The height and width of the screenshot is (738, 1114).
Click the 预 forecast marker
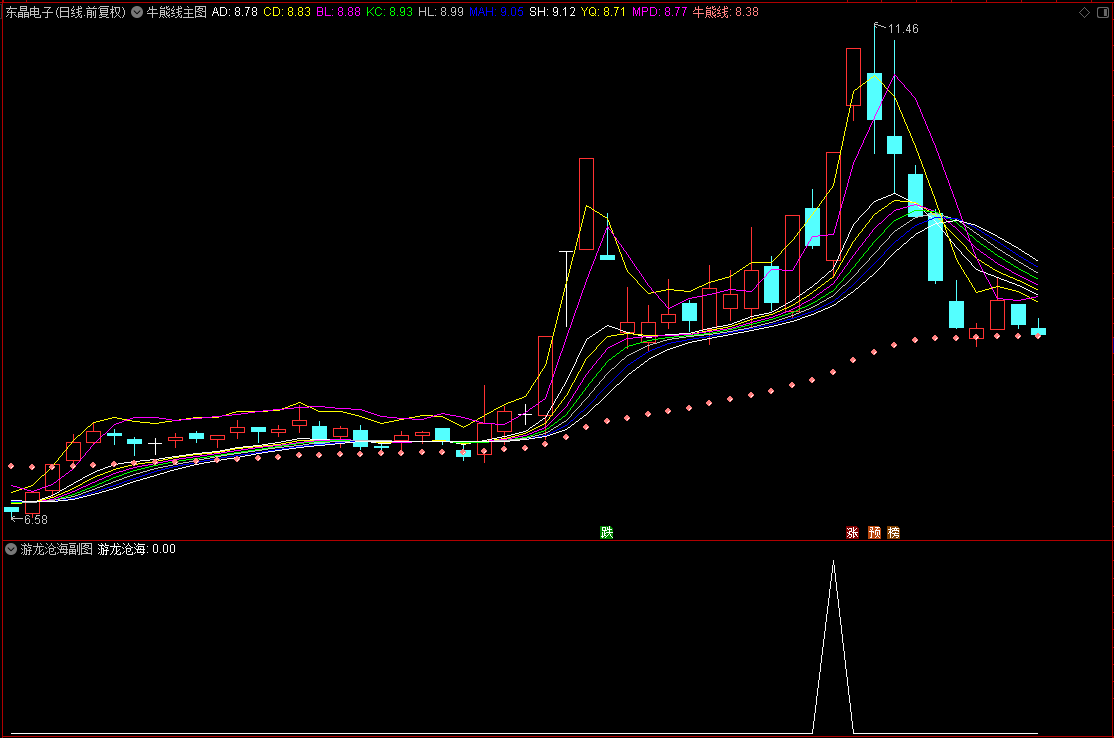pyautogui.click(x=875, y=533)
